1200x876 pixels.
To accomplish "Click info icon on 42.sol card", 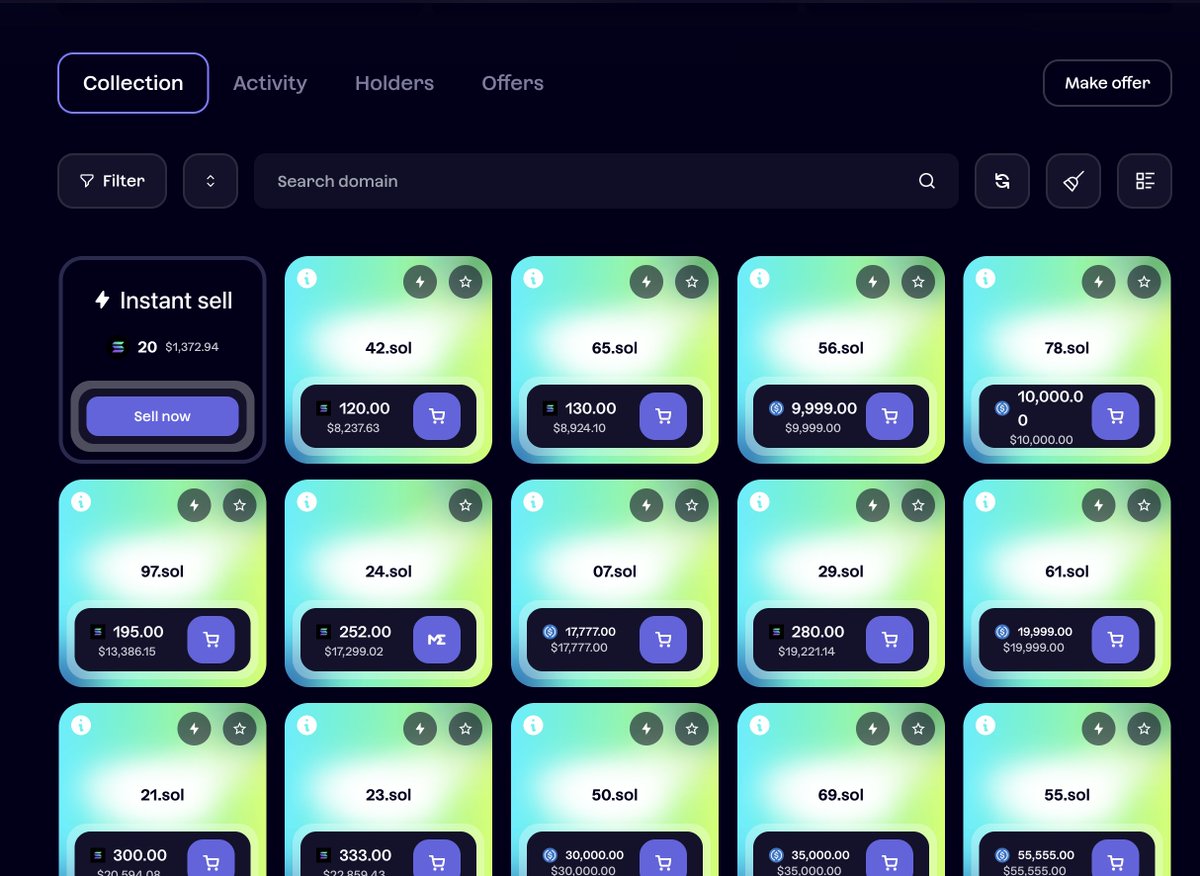I will coord(307,278).
